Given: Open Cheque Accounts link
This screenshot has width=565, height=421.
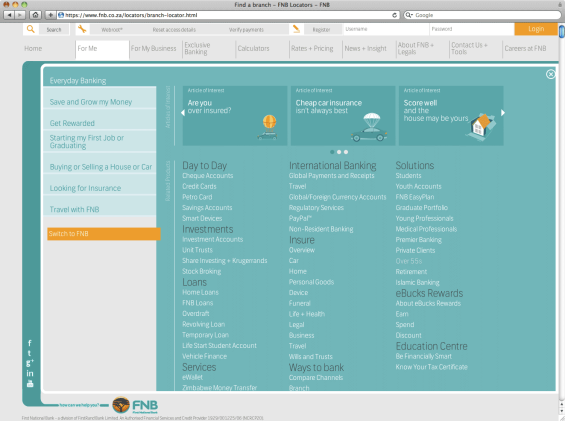Looking at the screenshot, I should coord(208,176).
